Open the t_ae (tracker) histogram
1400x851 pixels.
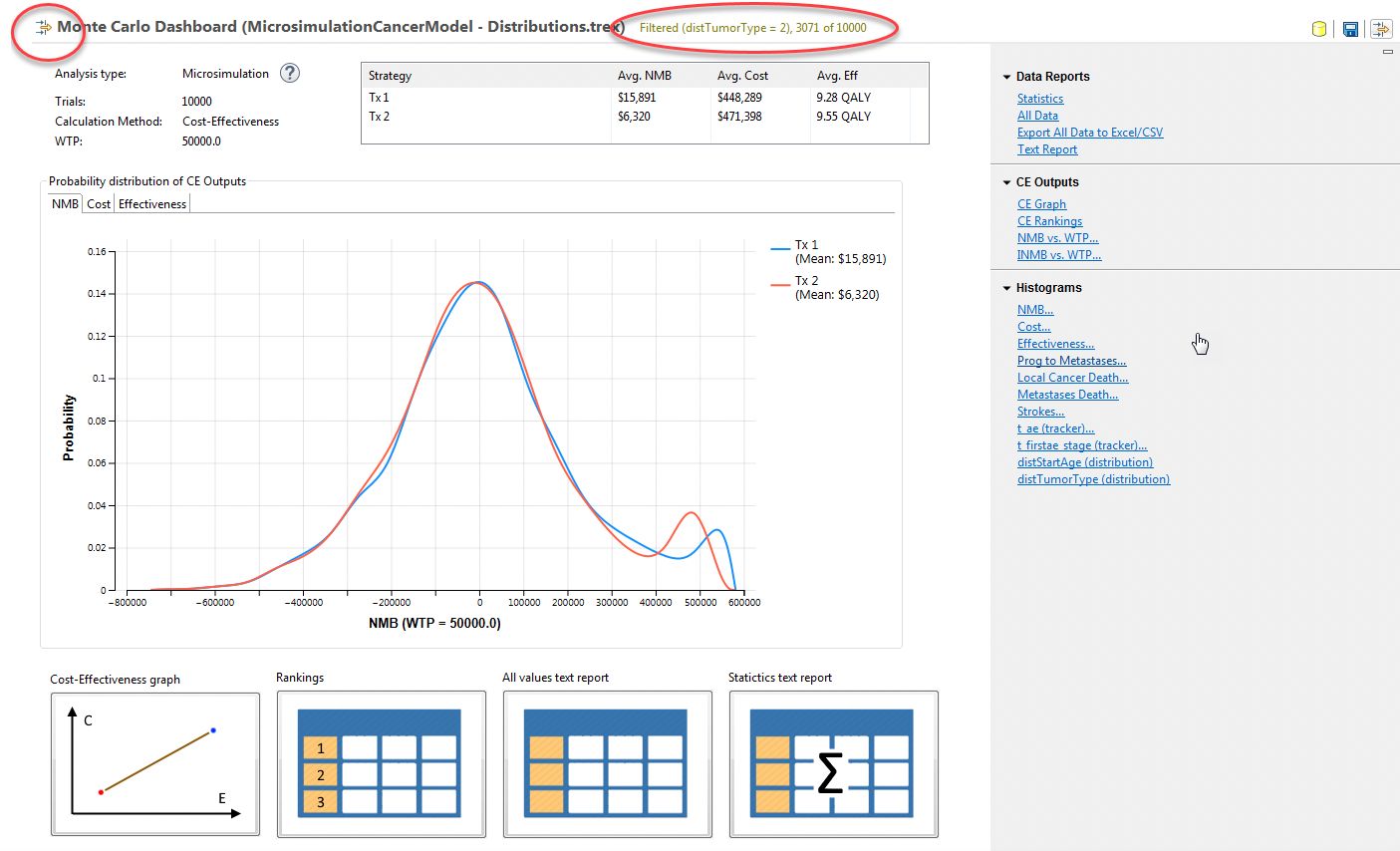(x=1055, y=428)
